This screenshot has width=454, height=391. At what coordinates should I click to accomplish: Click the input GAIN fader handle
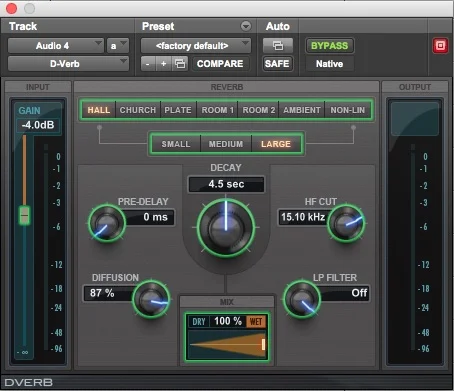tap(24, 215)
